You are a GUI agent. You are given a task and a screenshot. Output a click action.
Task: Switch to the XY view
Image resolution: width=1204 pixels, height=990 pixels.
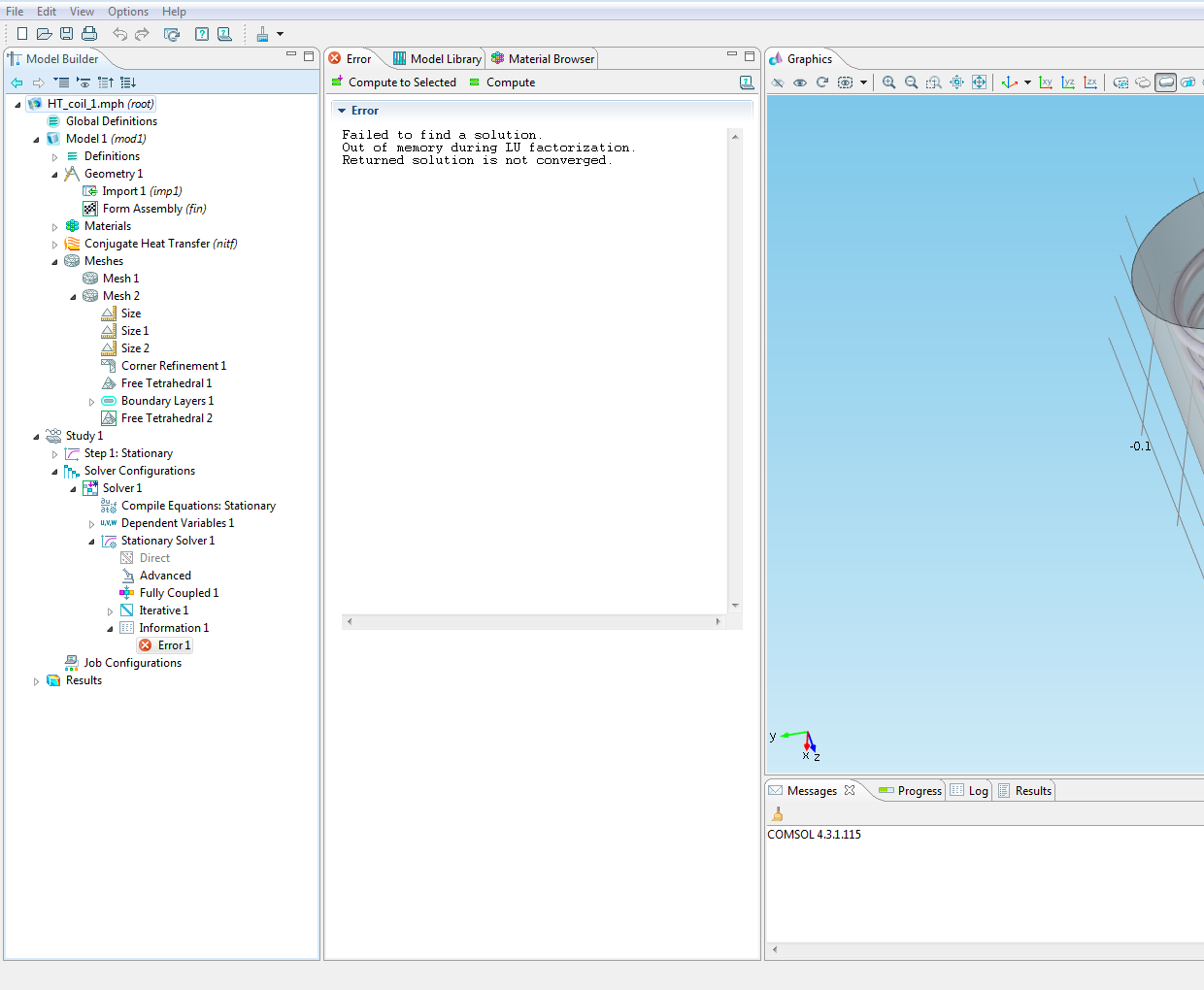click(1046, 82)
